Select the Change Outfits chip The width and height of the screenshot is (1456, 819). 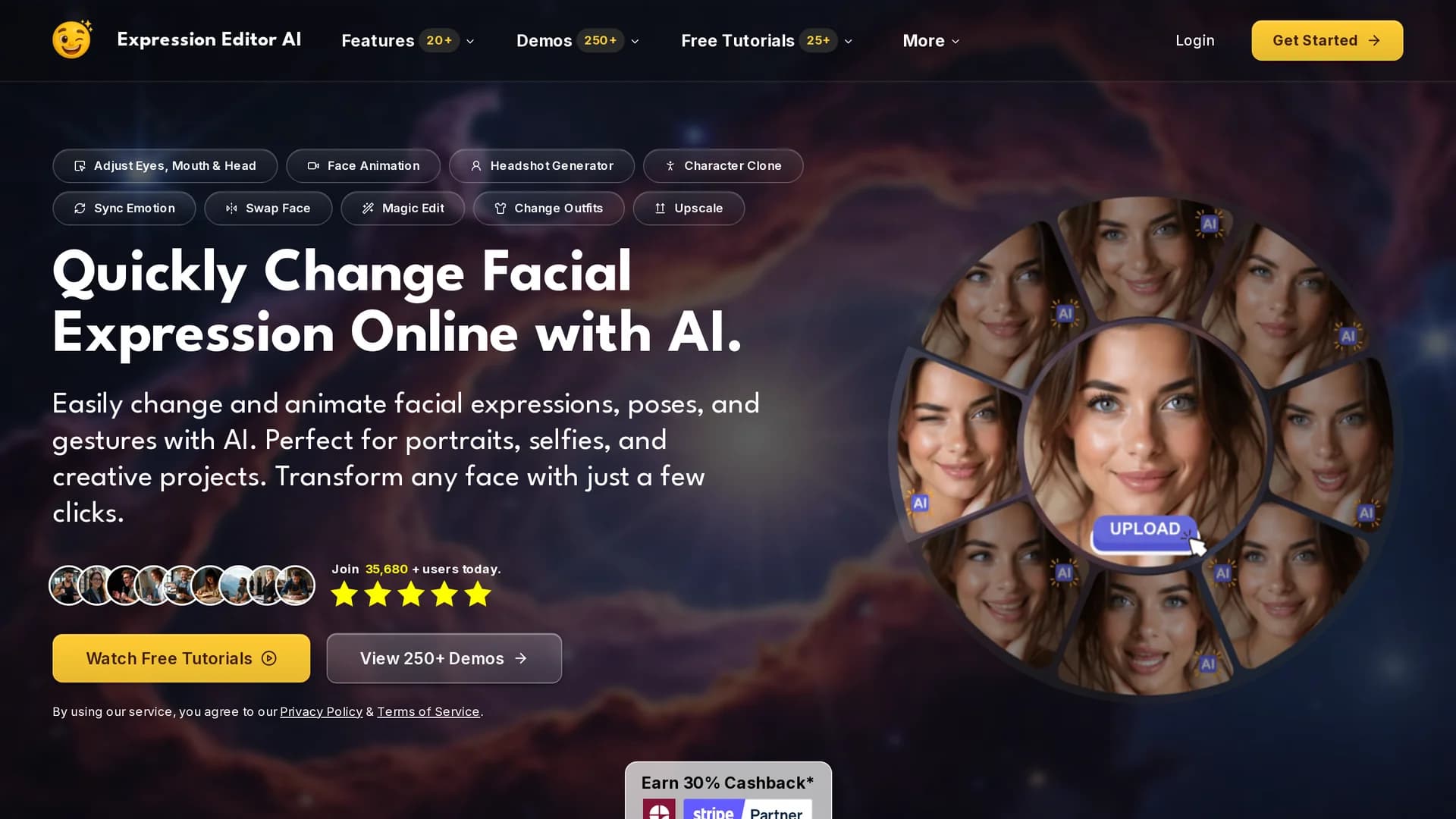click(549, 209)
